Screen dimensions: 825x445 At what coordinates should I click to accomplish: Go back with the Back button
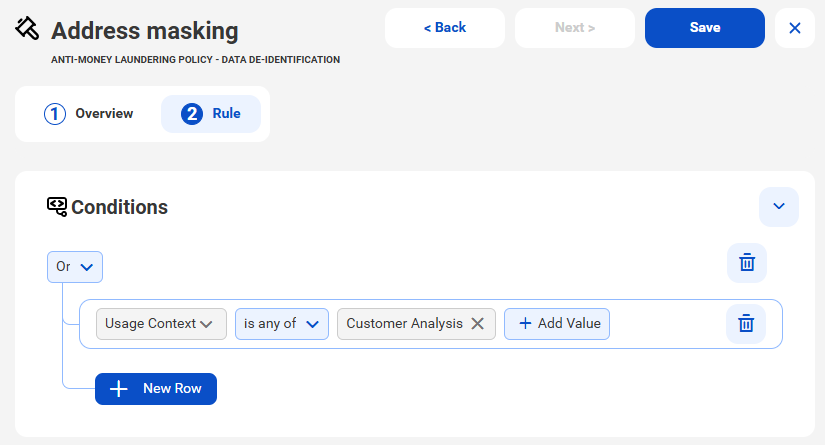[445, 28]
